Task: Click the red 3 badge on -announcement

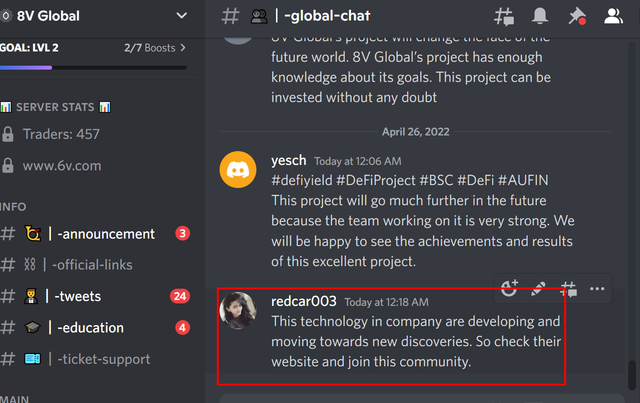Action: click(182, 234)
